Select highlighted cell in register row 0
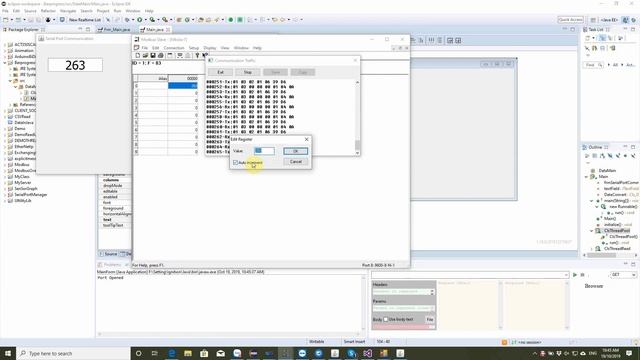Viewport: 640px width, 360px height. point(183,86)
